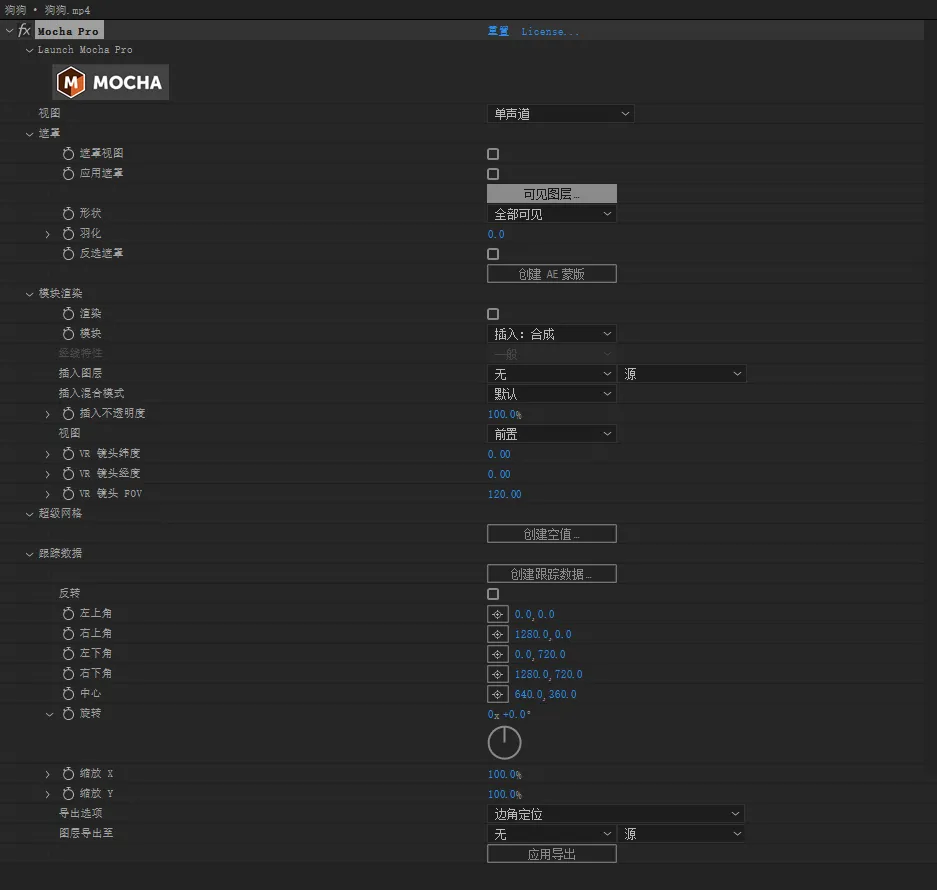Click the stopwatch icon next to 旋转
Viewport: 937px width, 890px height.
pyautogui.click(x=68, y=714)
